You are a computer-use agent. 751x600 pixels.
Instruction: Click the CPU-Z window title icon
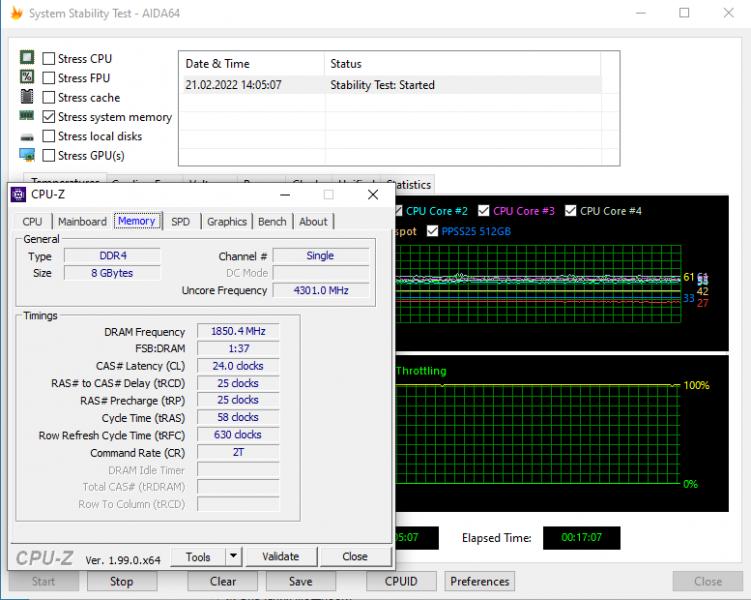18,194
